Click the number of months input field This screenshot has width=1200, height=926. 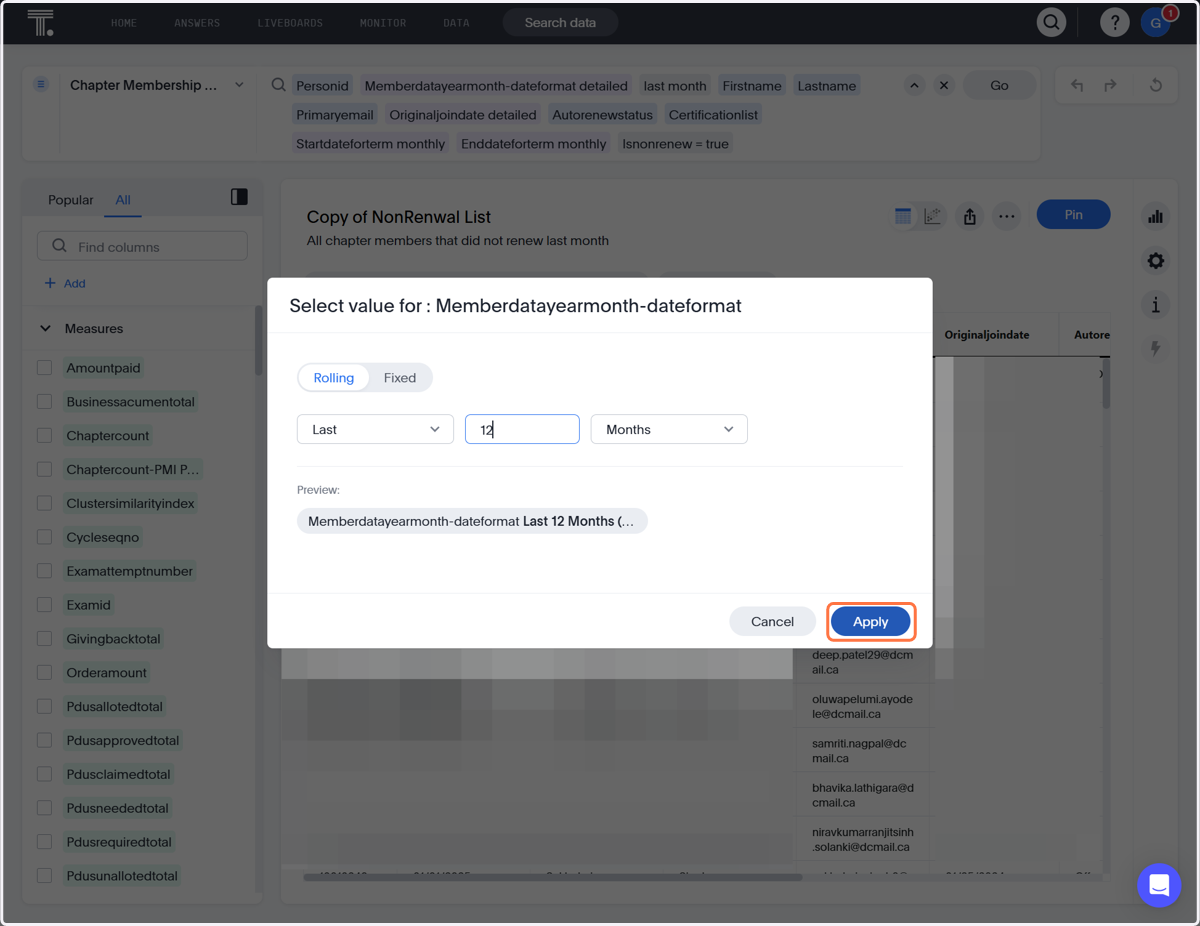click(x=522, y=429)
